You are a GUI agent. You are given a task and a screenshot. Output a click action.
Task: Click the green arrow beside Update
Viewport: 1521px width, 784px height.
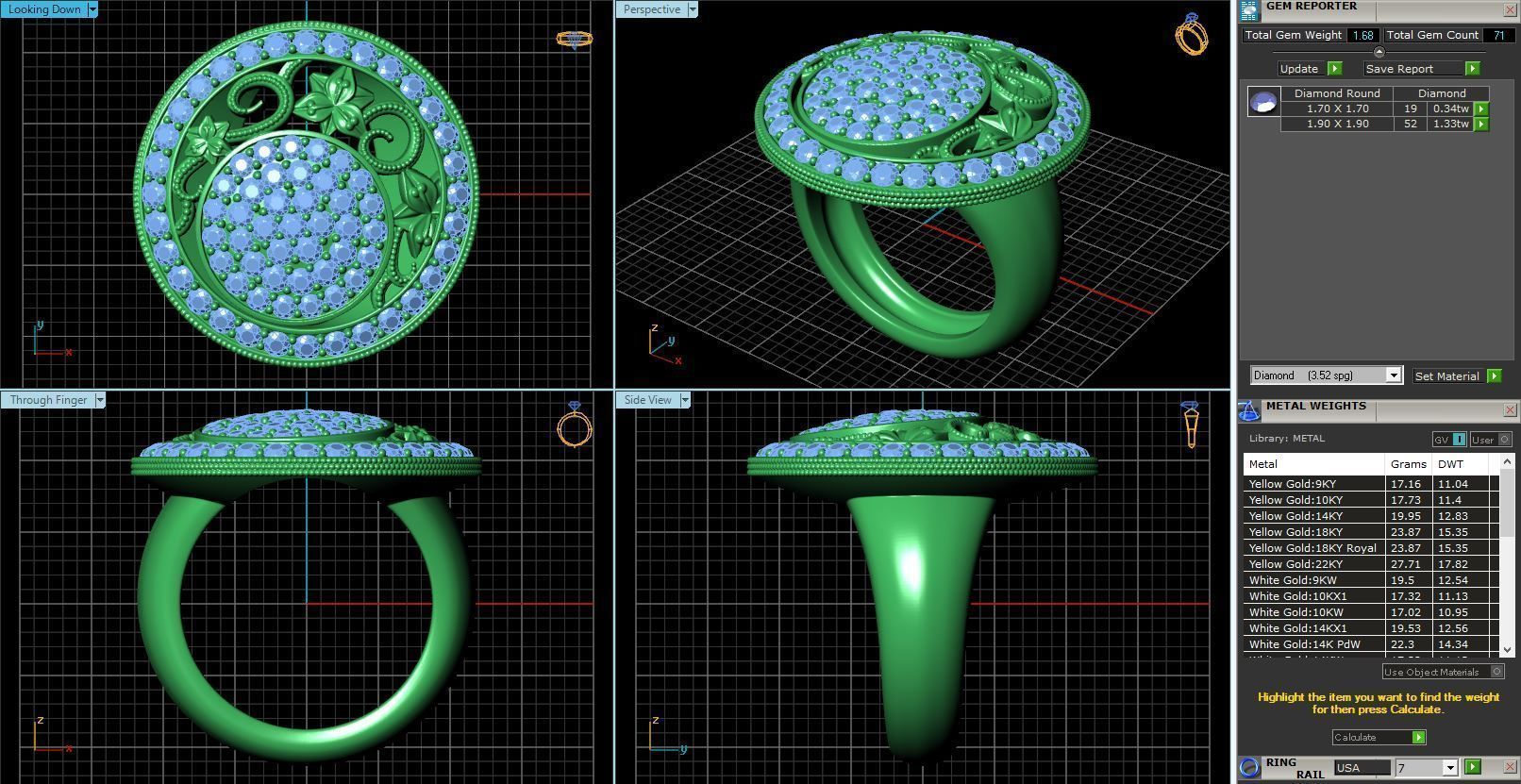[x=1334, y=69]
